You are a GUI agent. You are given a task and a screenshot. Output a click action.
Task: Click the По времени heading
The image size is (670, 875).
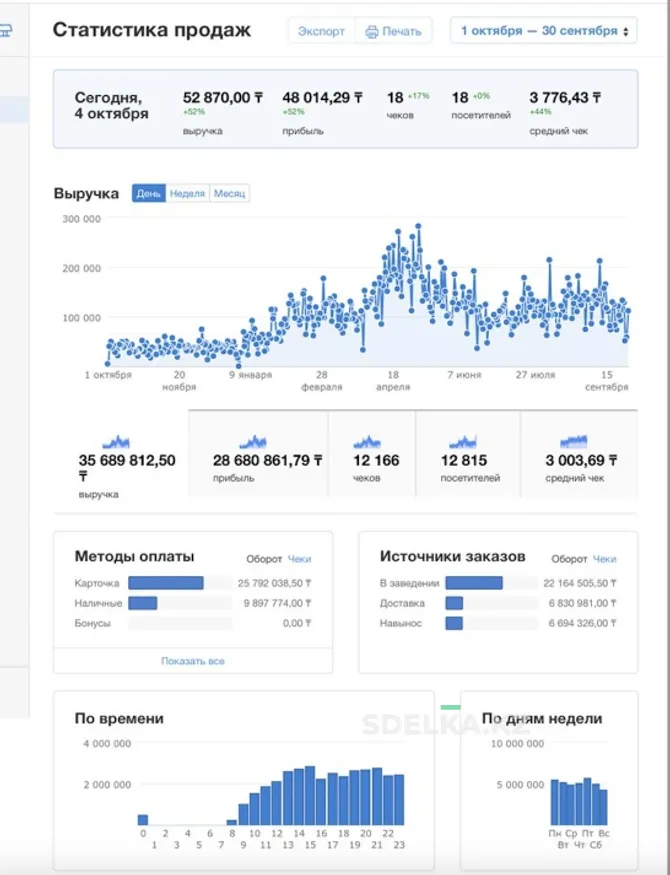(x=119, y=718)
